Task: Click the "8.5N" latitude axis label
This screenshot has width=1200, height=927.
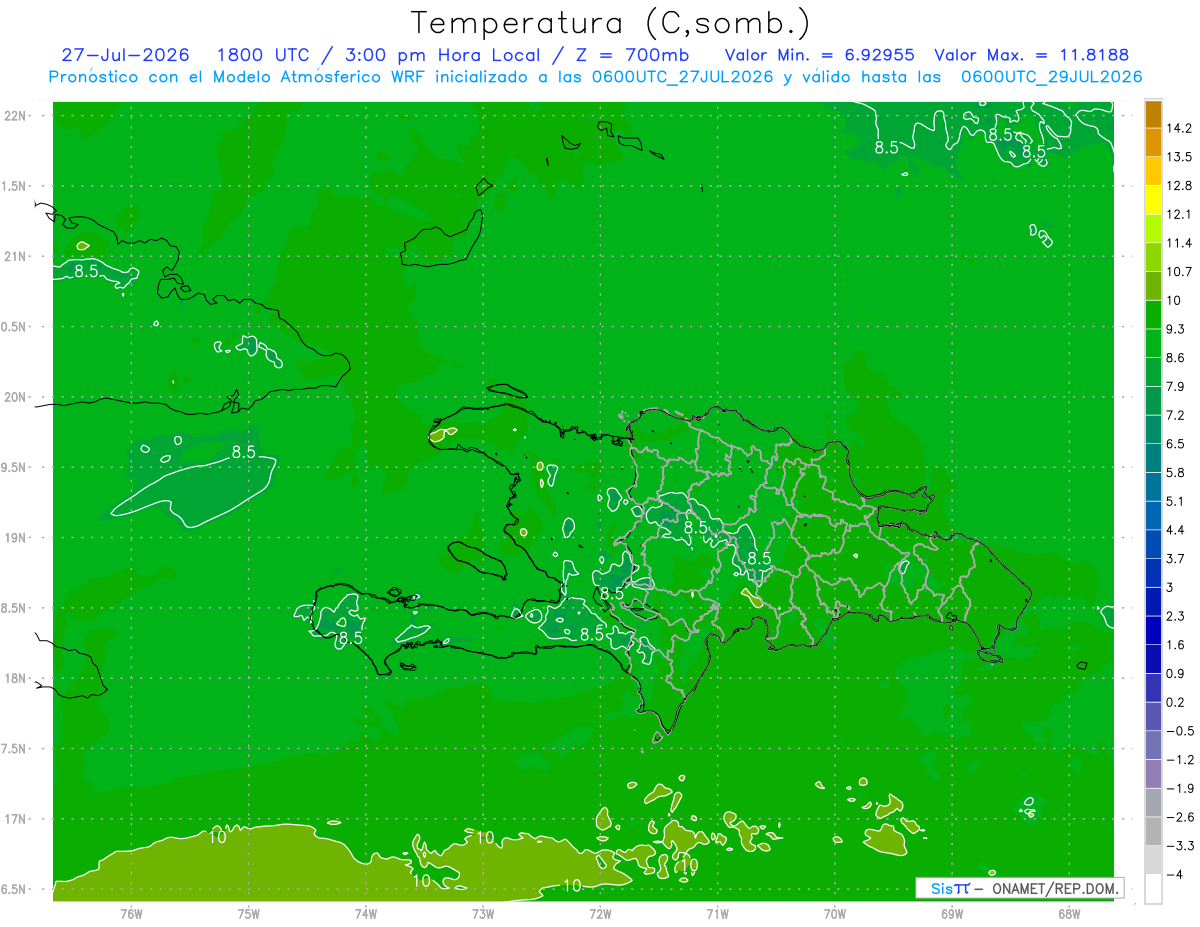Action: coord(15,608)
